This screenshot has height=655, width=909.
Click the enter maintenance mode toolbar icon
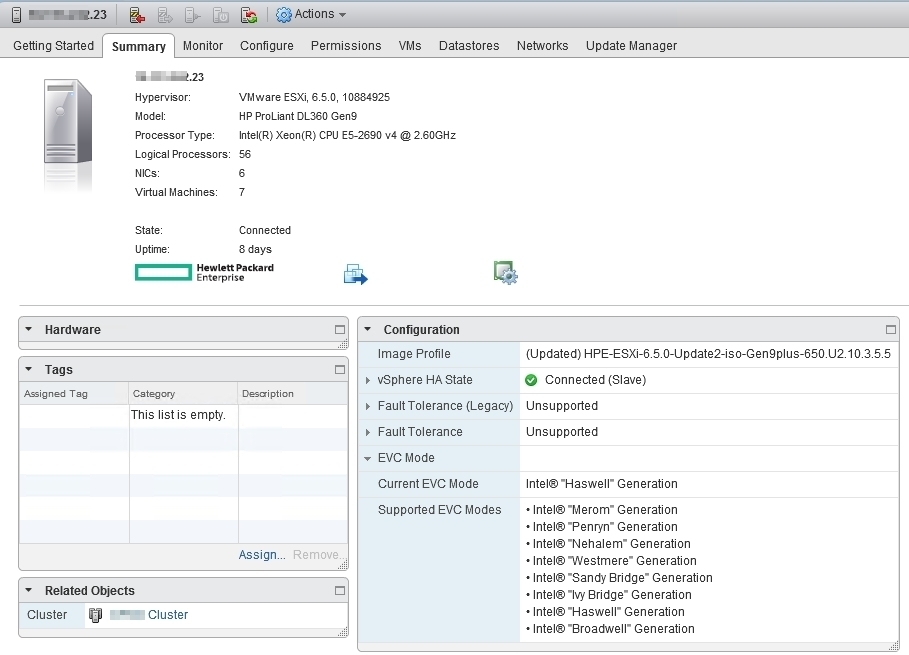pyautogui.click(x=137, y=15)
